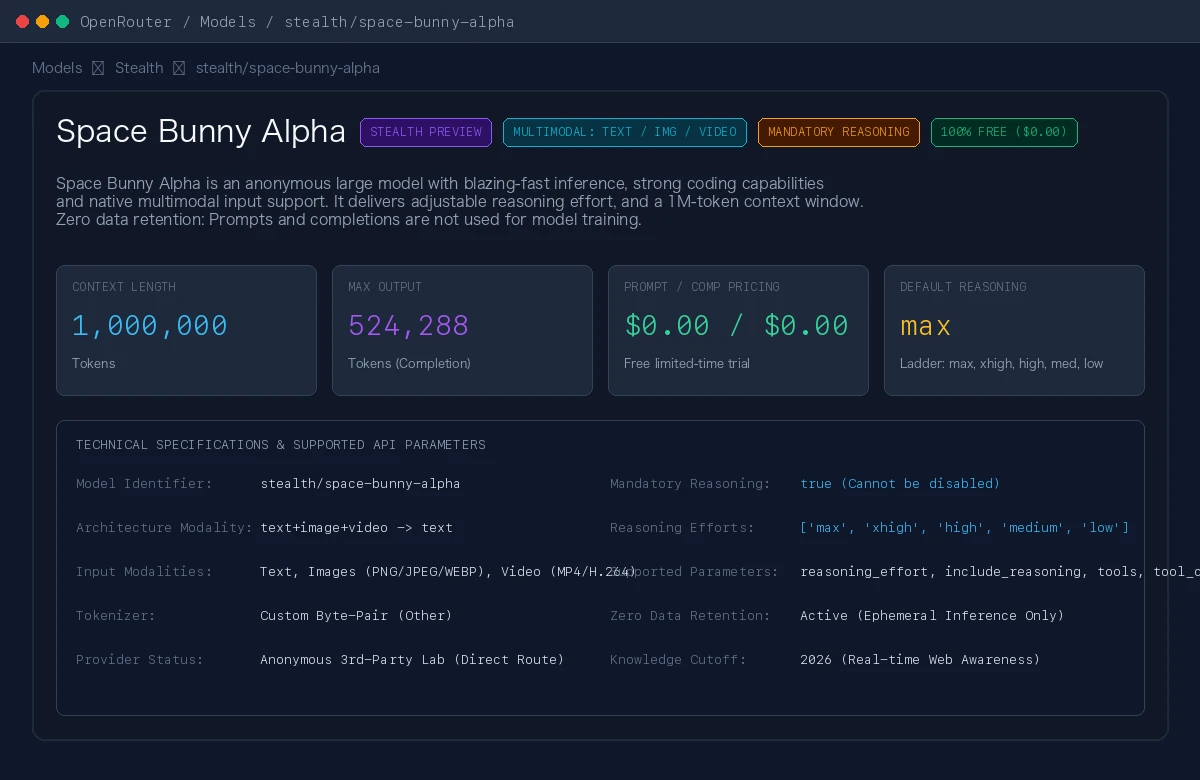Select the $0.00 / $0.00 pricing value

click(x=737, y=325)
